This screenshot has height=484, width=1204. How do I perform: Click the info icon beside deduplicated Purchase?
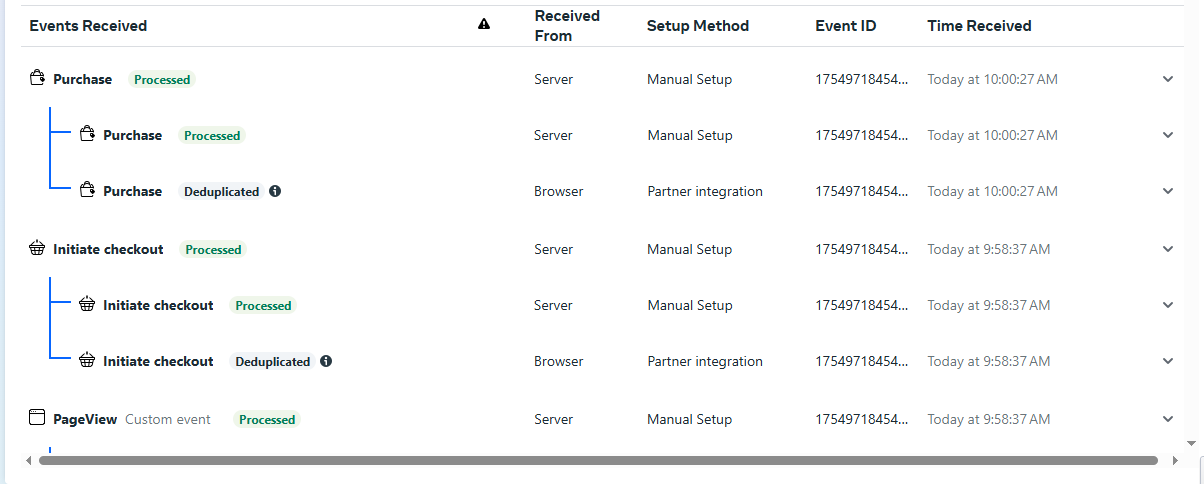pyautogui.click(x=275, y=191)
